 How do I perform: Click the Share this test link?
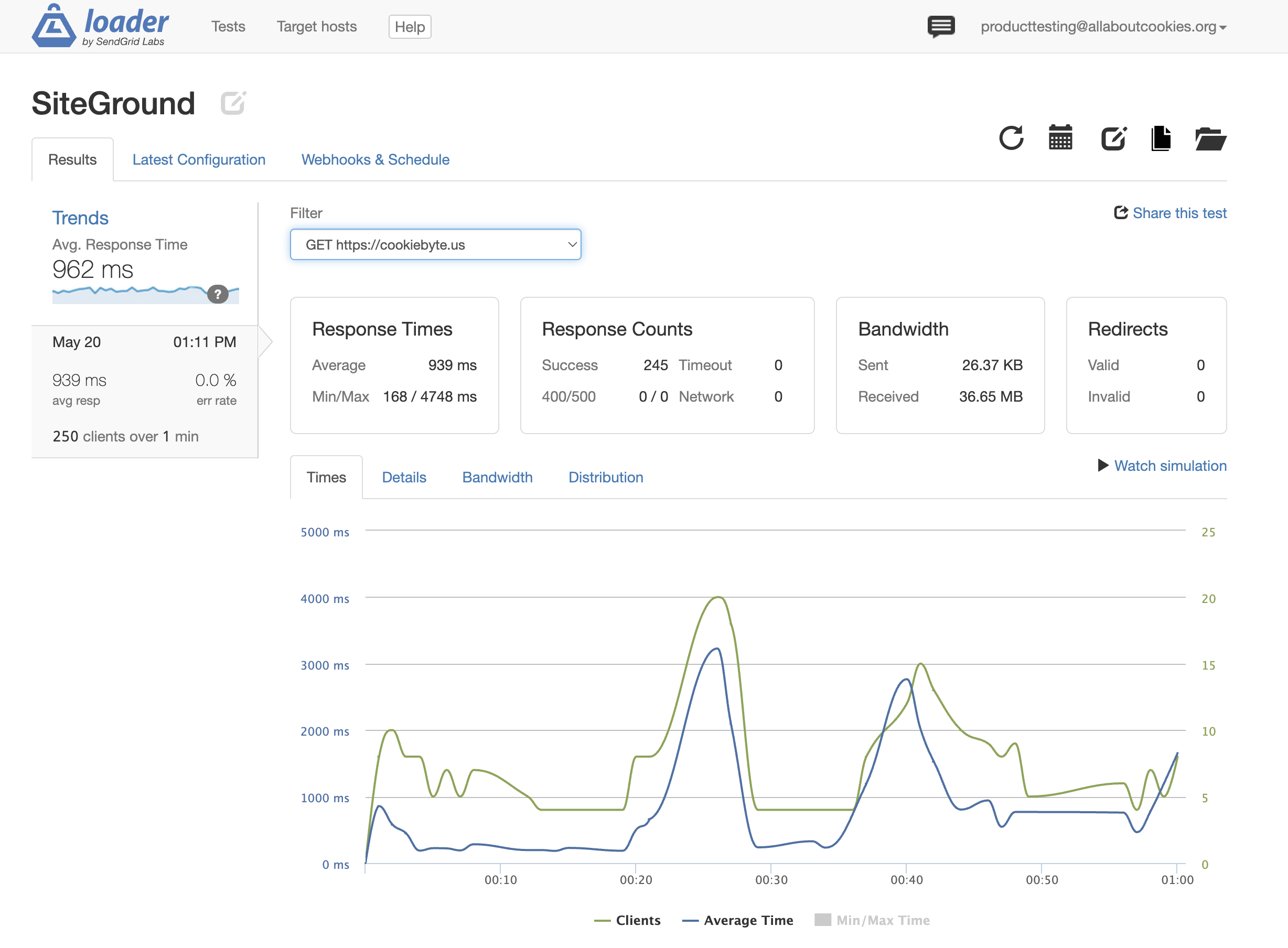click(1179, 213)
